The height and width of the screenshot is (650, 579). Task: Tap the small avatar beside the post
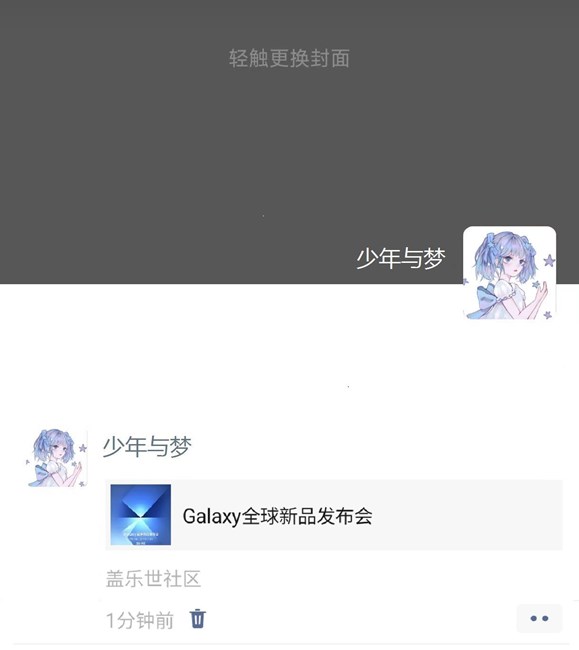[x=57, y=457]
